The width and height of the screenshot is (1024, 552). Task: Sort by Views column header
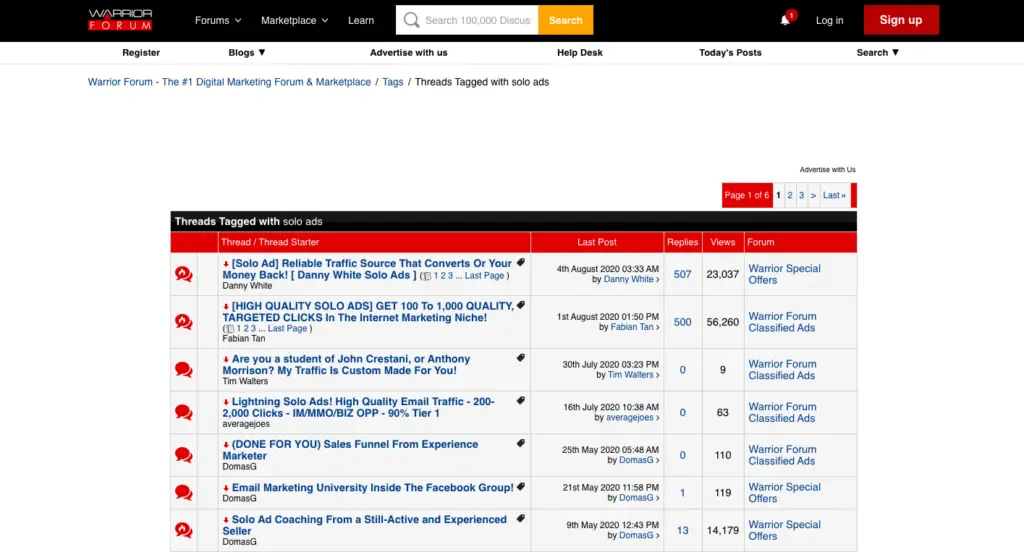[722, 242]
